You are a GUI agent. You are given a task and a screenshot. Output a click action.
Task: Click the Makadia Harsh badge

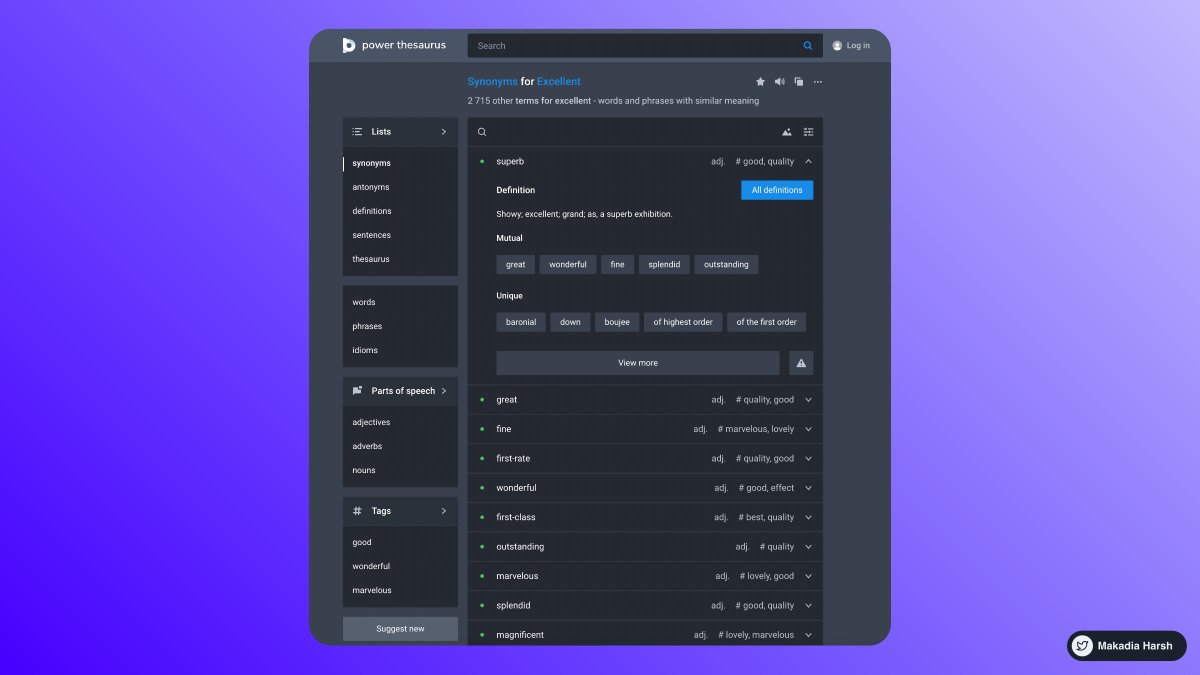tap(1127, 646)
